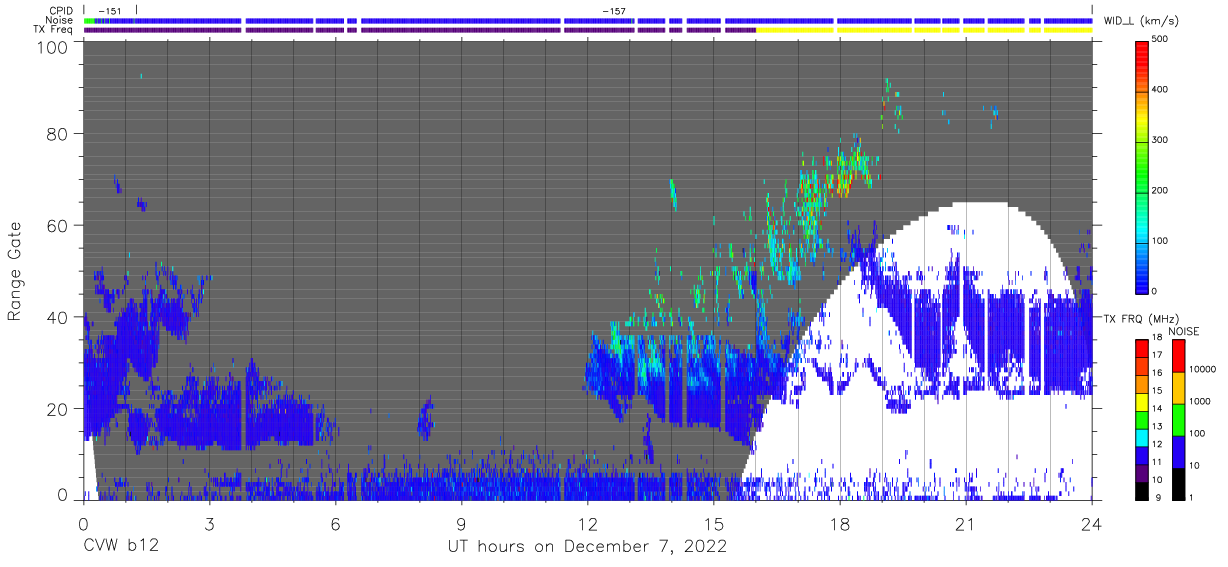This screenshot has height=567, width=1228.
Task: Click the 40 tick on Range Gate axis
Action: (58, 317)
